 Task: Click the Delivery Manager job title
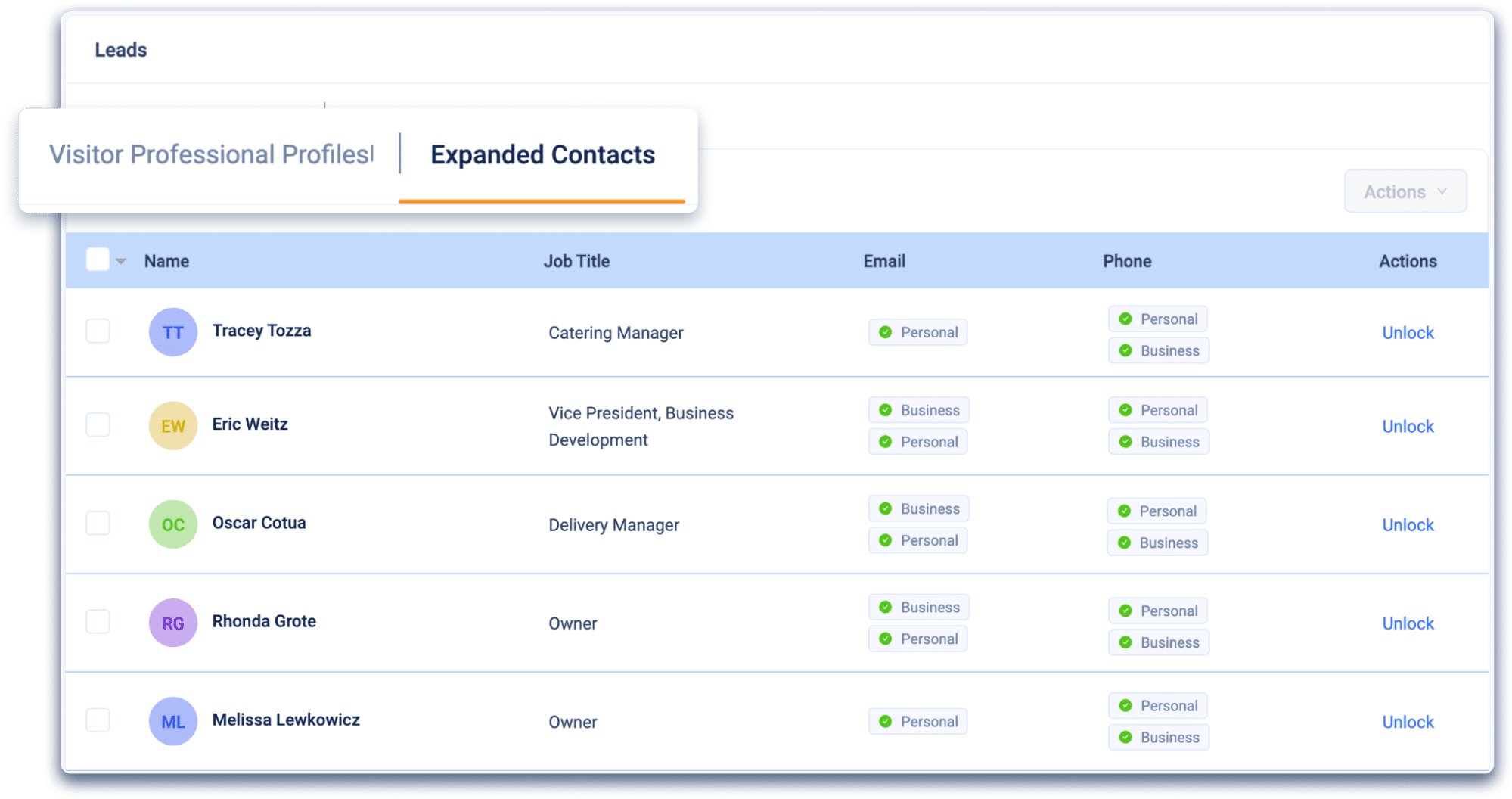[613, 525]
